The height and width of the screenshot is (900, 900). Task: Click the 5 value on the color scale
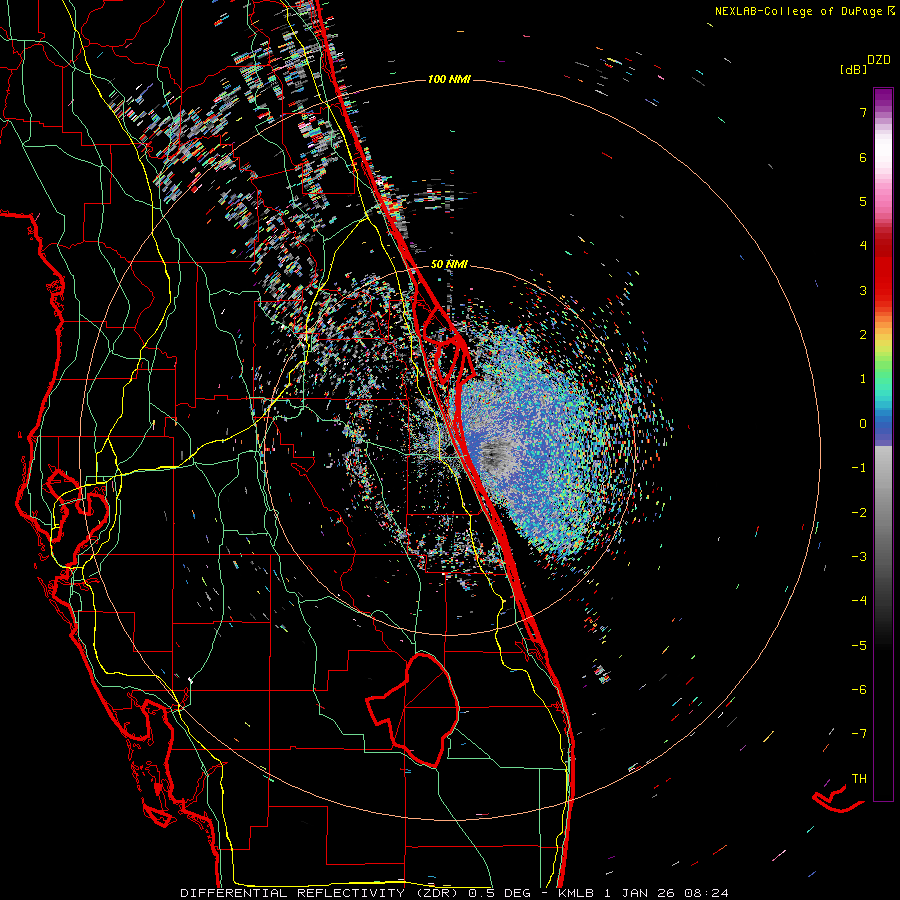point(863,201)
